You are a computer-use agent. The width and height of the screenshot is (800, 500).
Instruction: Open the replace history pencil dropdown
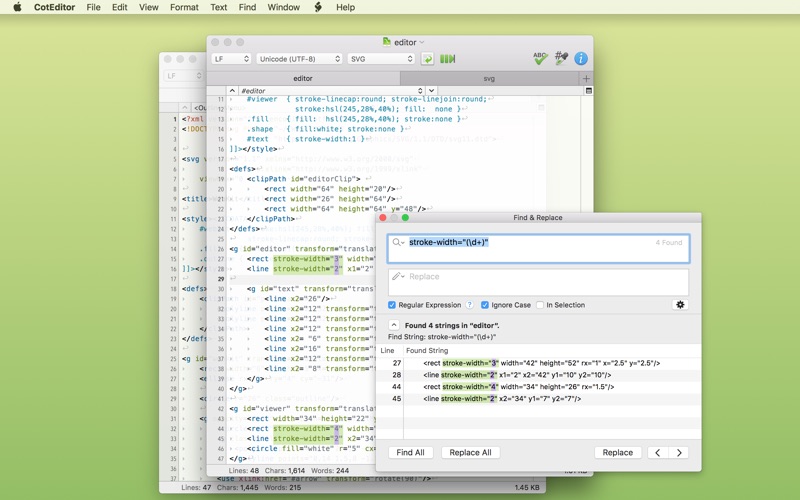click(398, 276)
